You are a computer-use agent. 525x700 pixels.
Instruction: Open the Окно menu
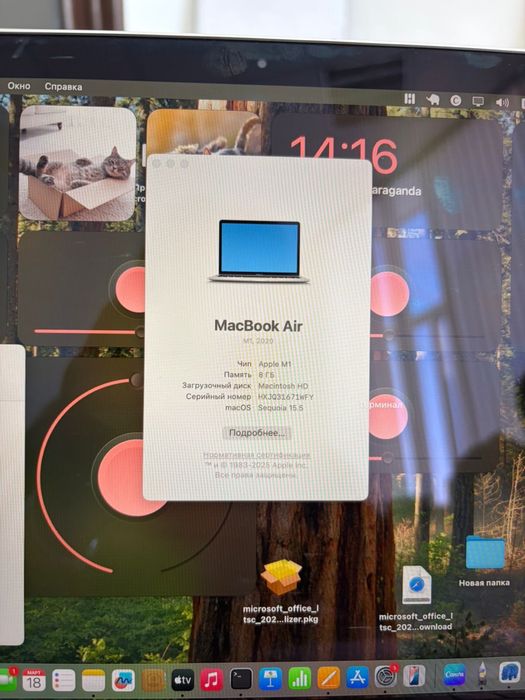pos(19,86)
